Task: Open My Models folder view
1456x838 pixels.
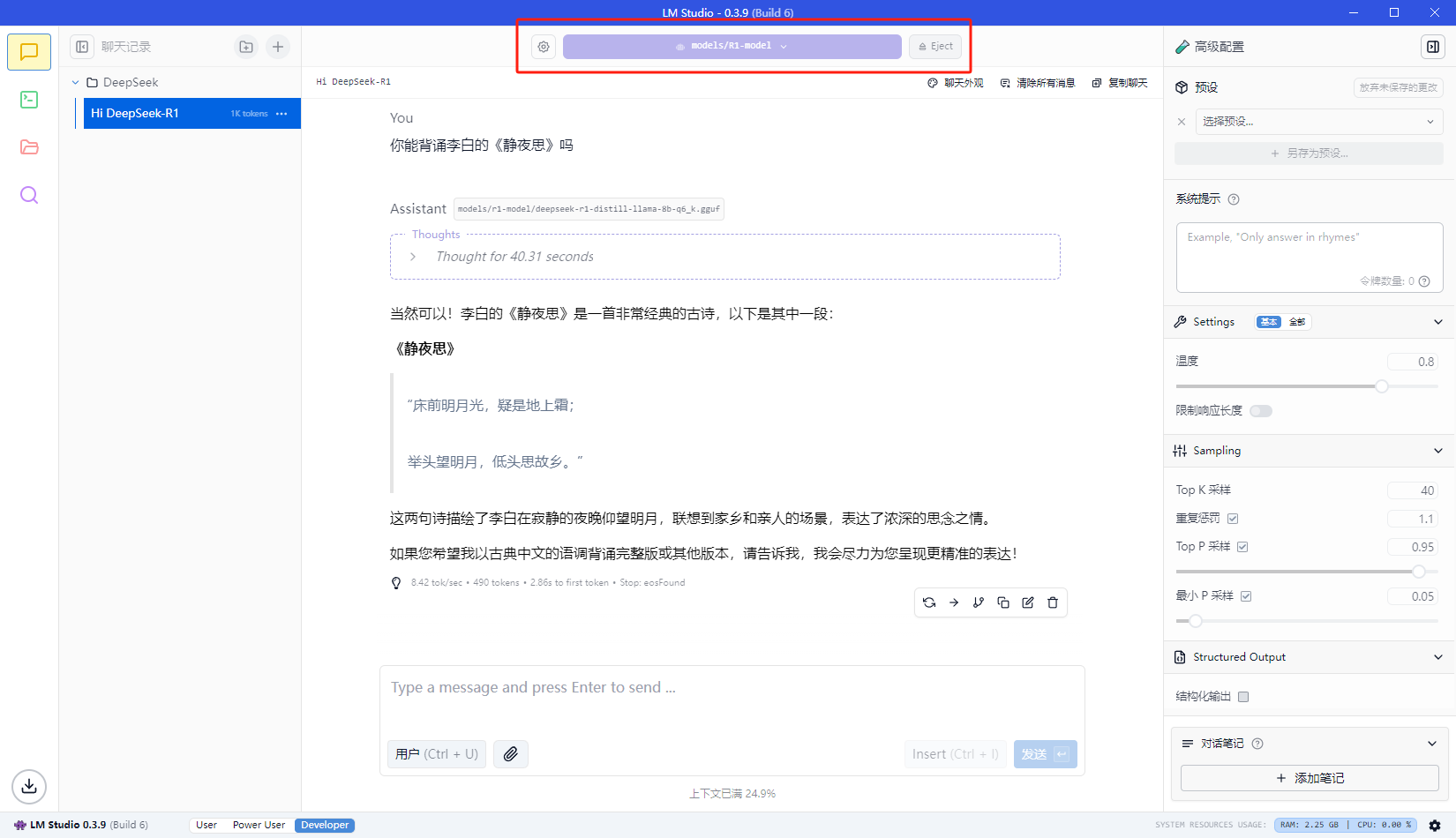Action: pyautogui.click(x=29, y=147)
